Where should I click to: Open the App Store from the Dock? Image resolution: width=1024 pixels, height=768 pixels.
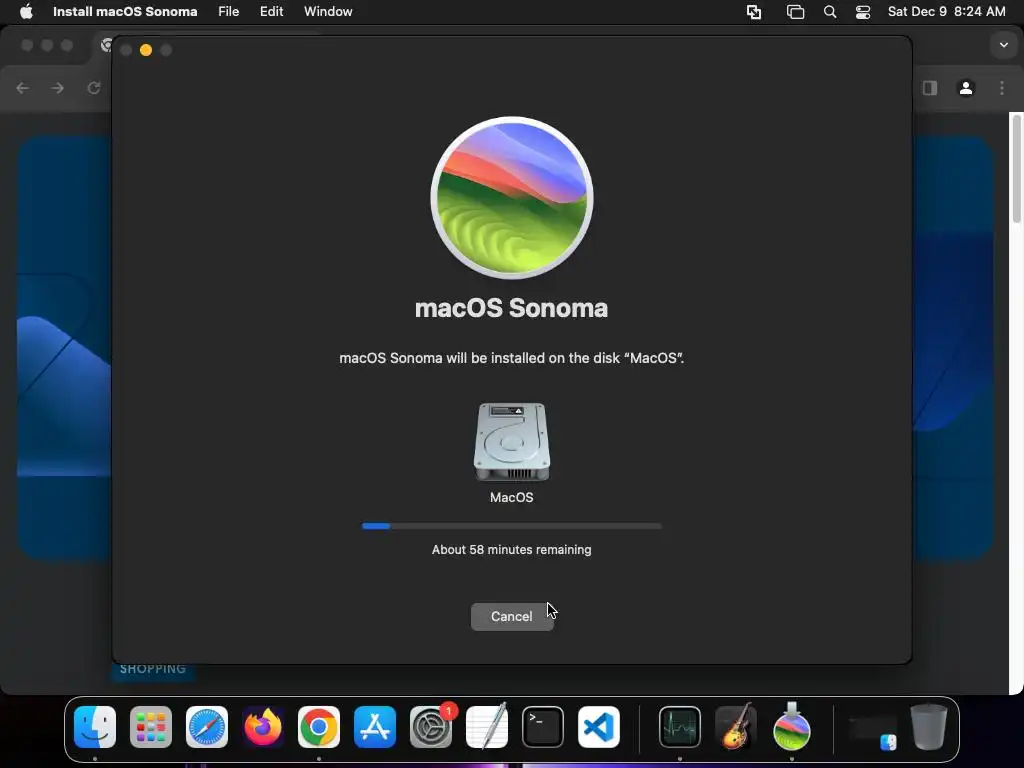[375, 727]
